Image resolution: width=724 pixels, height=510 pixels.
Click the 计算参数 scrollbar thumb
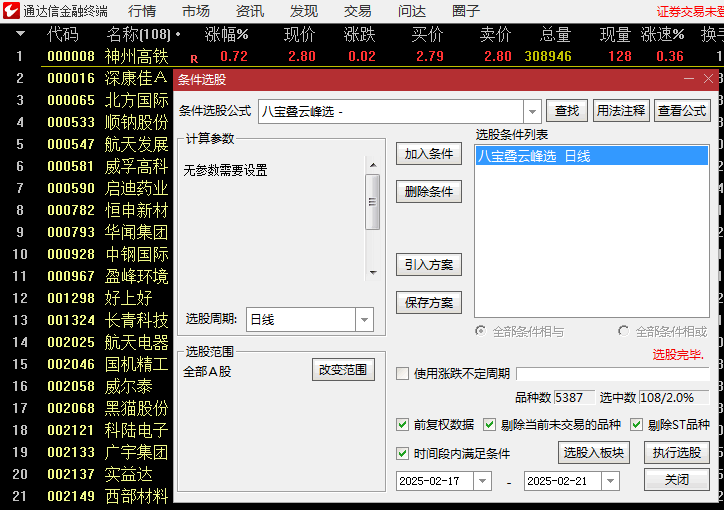point(373,202)
